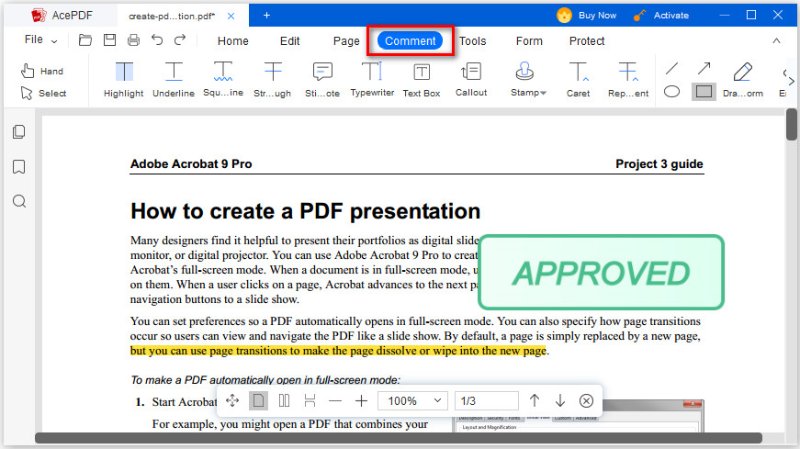Choose the Squiggly line tool
This screenshot has width=800, height=449.
click(223, 80)
